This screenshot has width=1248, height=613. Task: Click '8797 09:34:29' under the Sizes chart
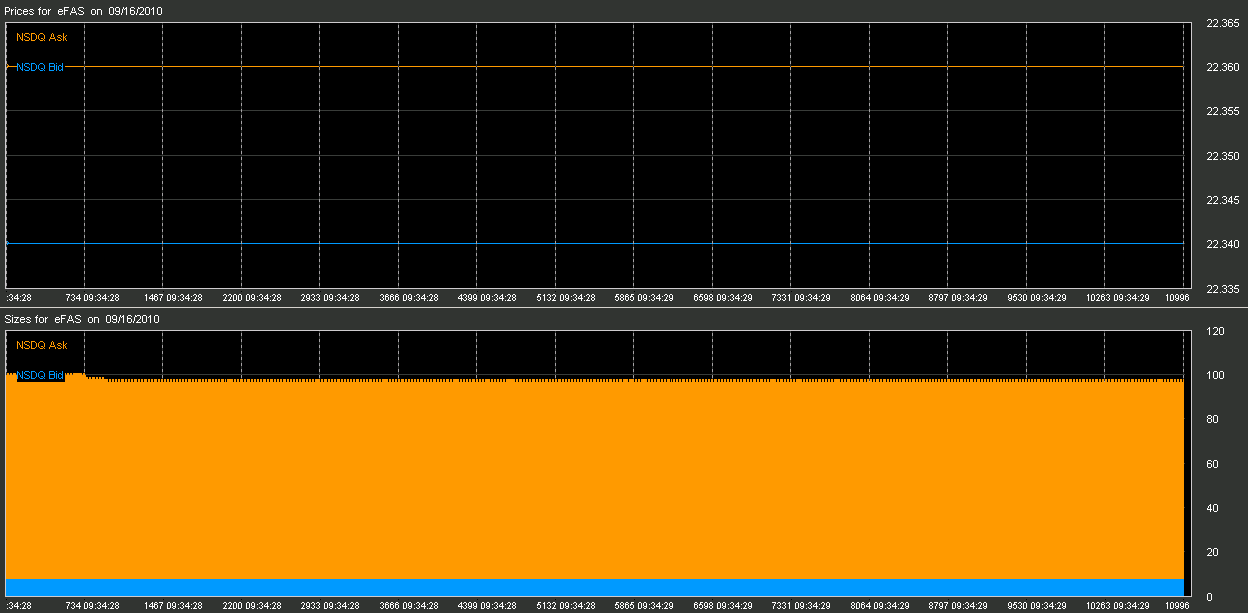pos(958,606)
